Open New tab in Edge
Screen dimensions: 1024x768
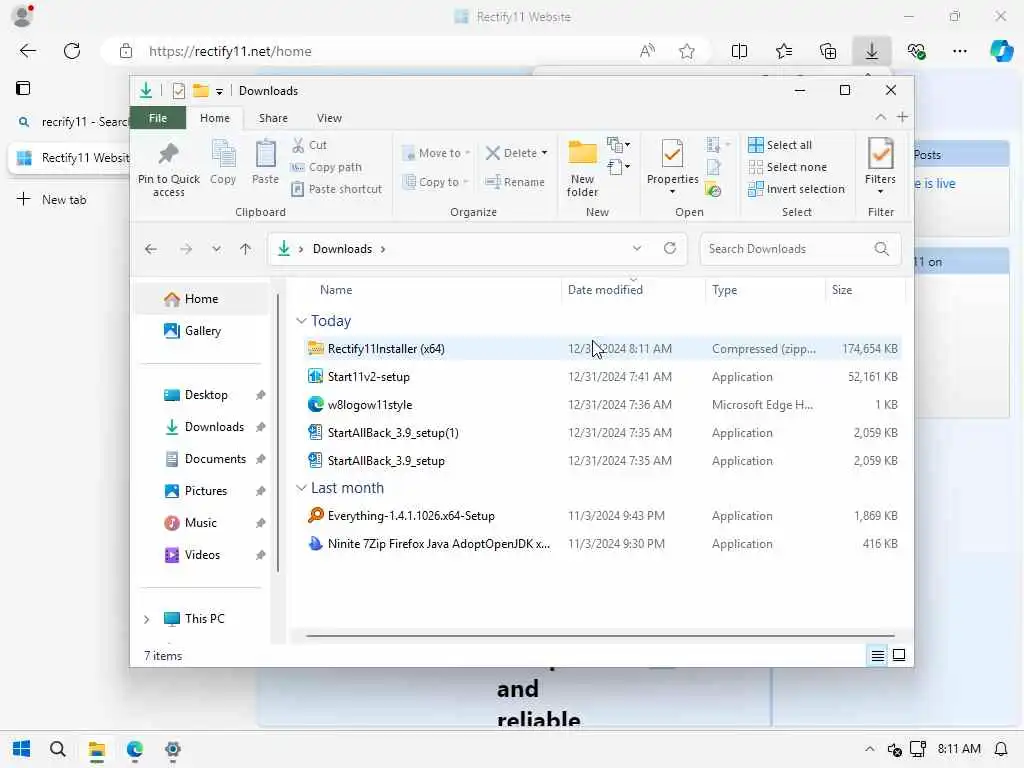click(52, 200)
